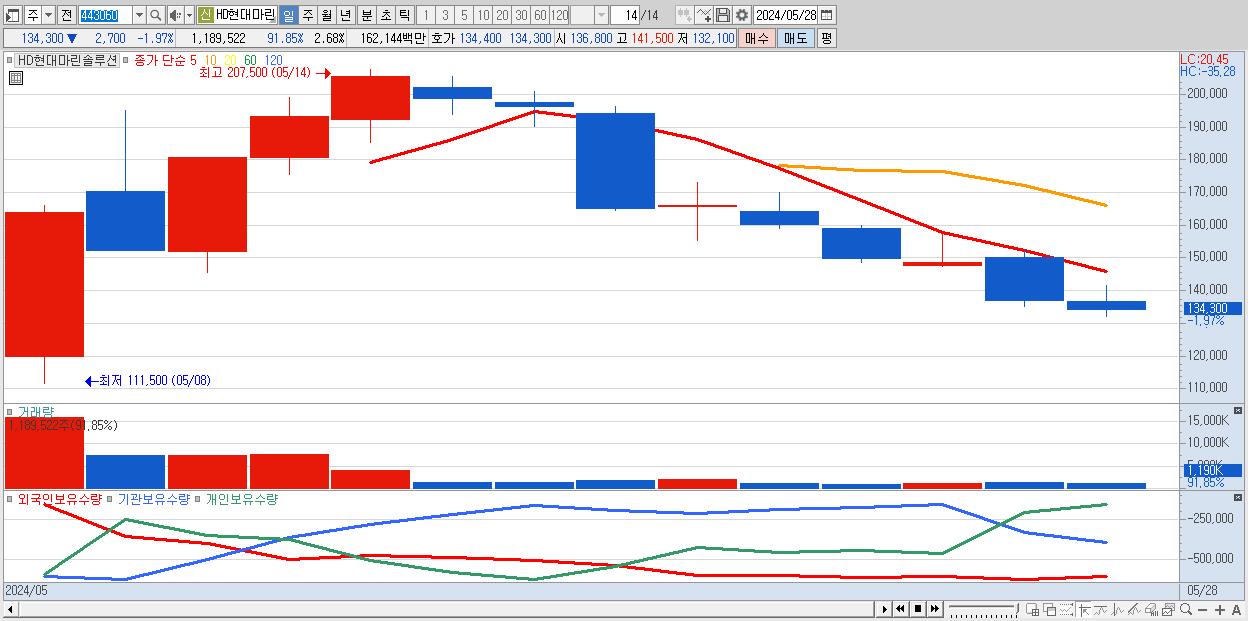Screen dimensions: 1248x621
Task: Click the 거래량 volume panel label
Action: [x=36, y=412]
